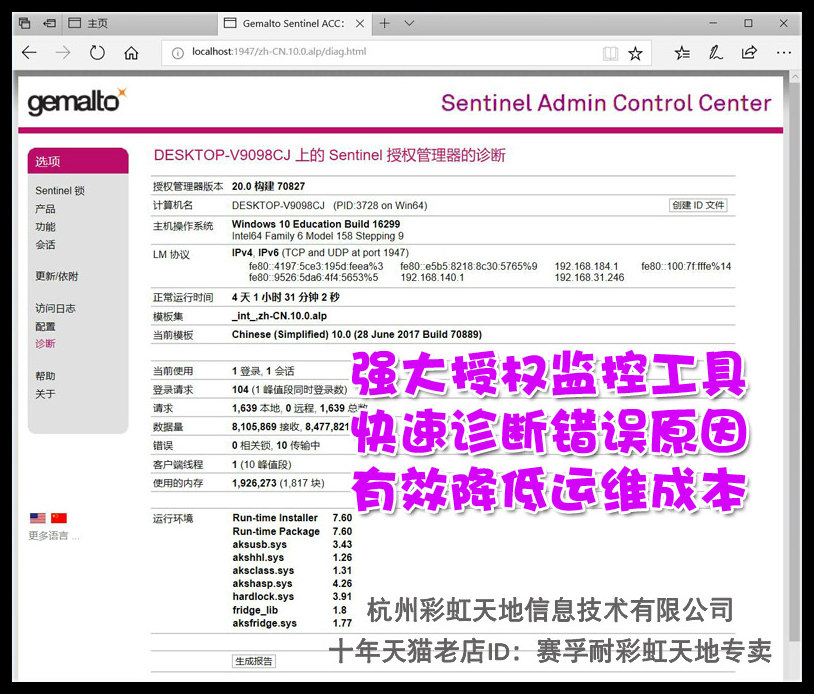Open the 关于 link

[45, 394]
